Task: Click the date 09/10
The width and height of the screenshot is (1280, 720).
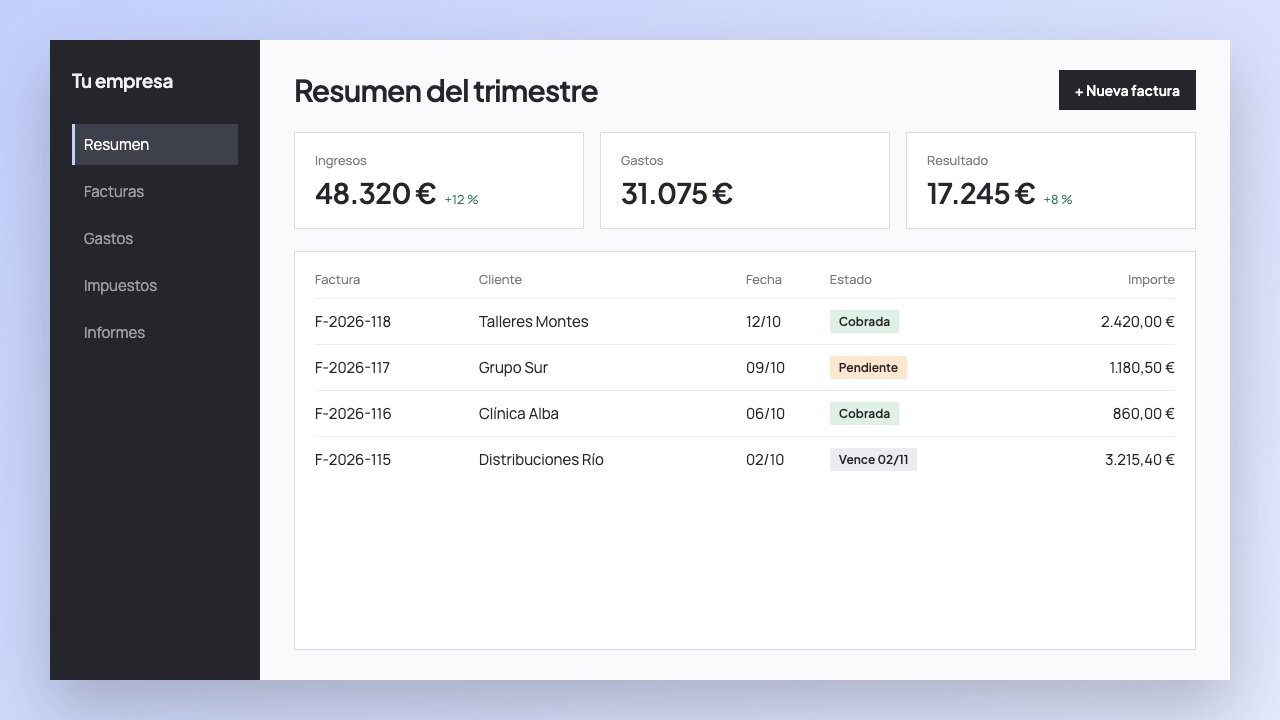Action: coord(765,367)
